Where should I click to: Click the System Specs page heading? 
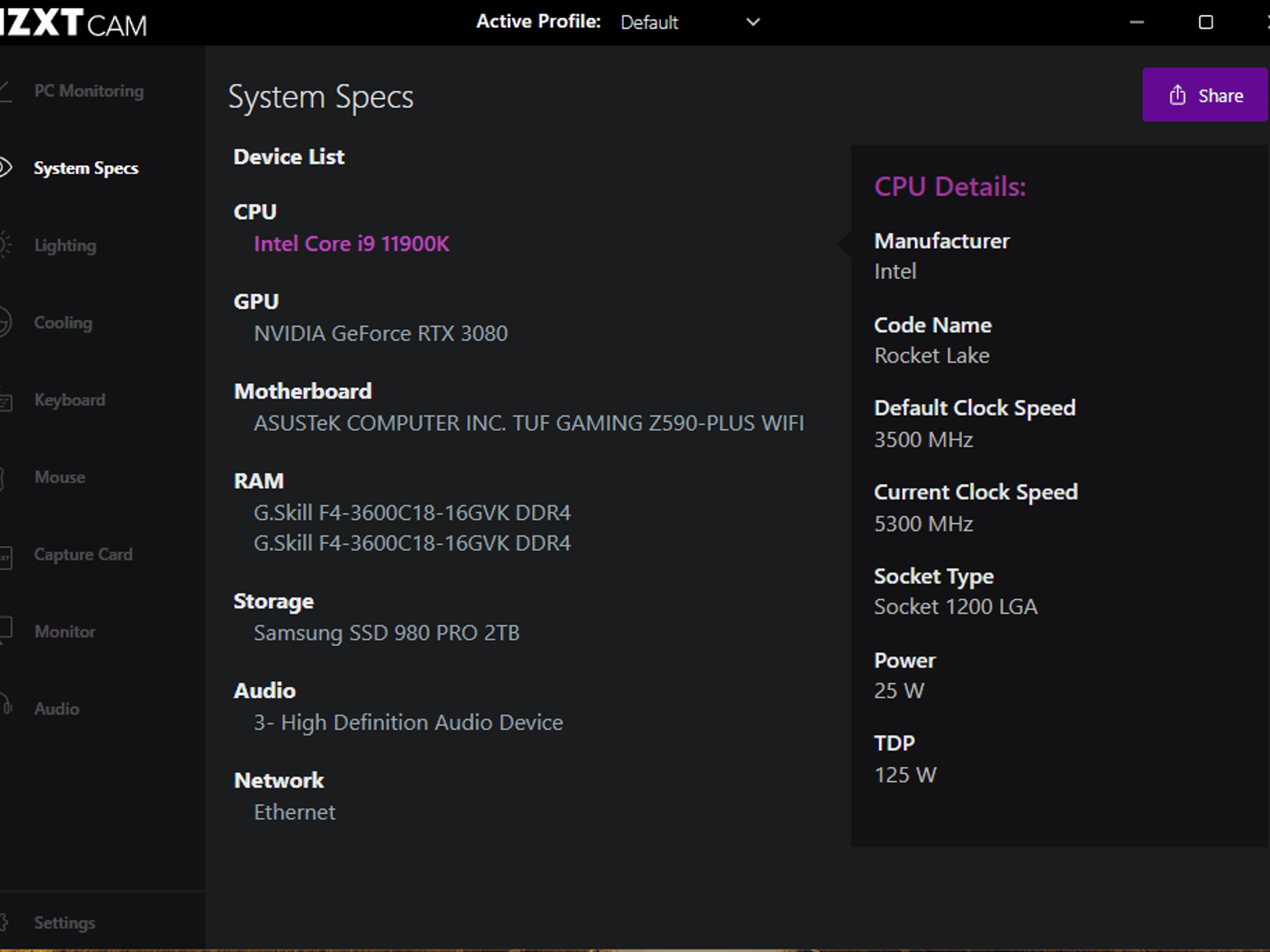pyautogui.click(x=321, y=98)
